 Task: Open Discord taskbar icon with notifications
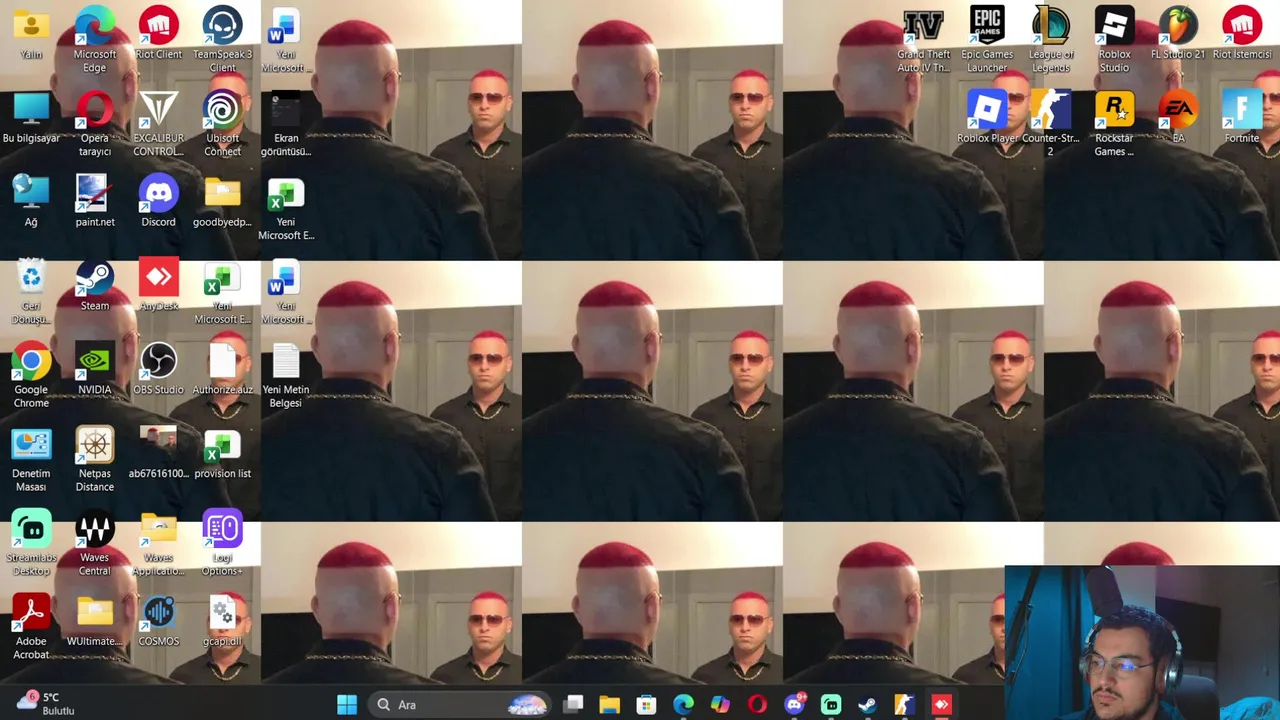click(x=794, y=705)
